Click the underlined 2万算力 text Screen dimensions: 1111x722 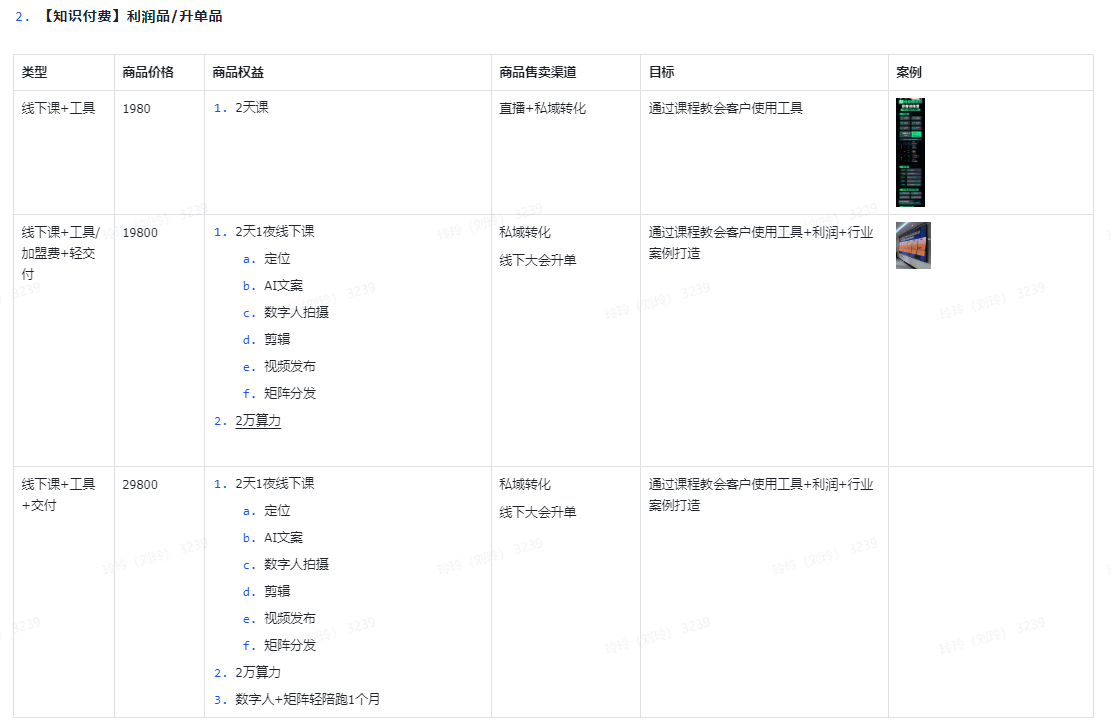point(258,421)
